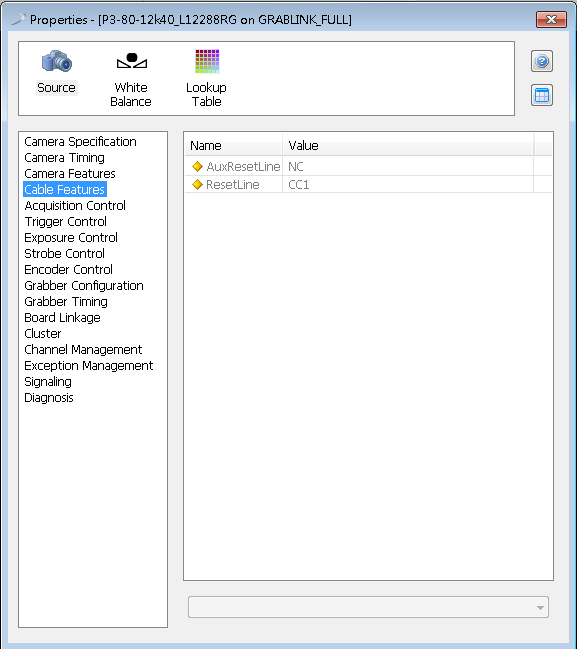Select Cable Features category
This screenshot has height=649, width=577.
(65, 189)
